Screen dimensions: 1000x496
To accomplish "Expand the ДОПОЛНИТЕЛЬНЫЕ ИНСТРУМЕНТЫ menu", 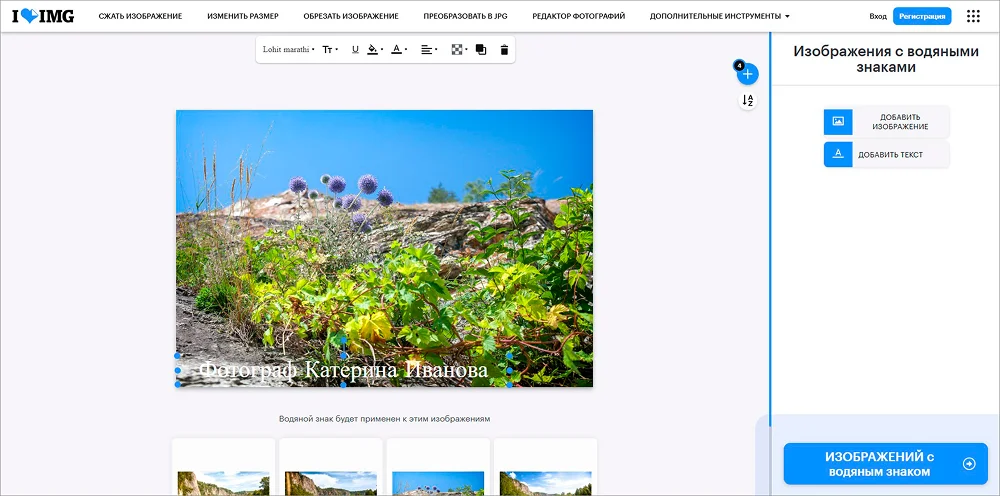I will click(x=719, y=16).
